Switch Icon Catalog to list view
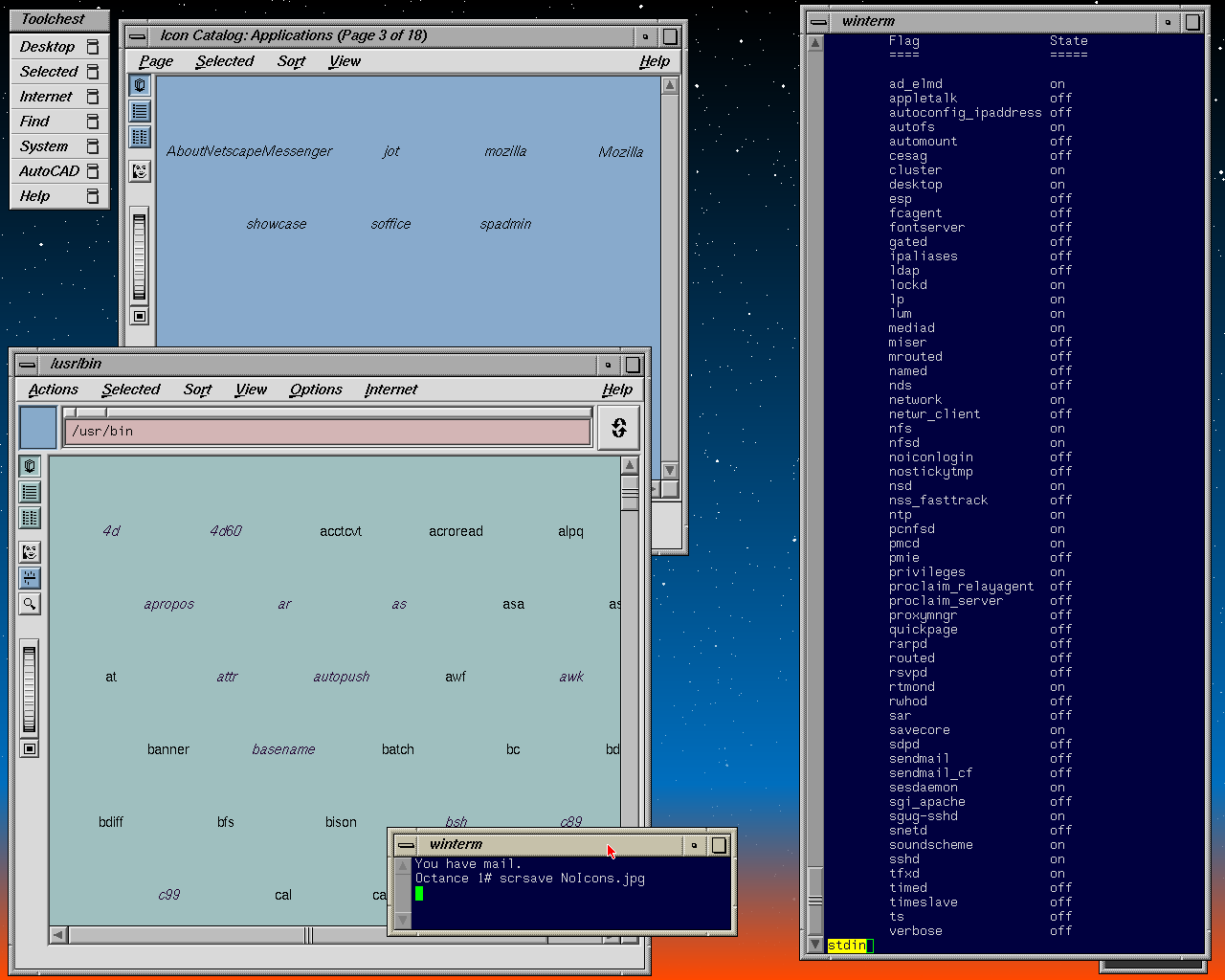The image size is (1225, 980). click(140, 111)
